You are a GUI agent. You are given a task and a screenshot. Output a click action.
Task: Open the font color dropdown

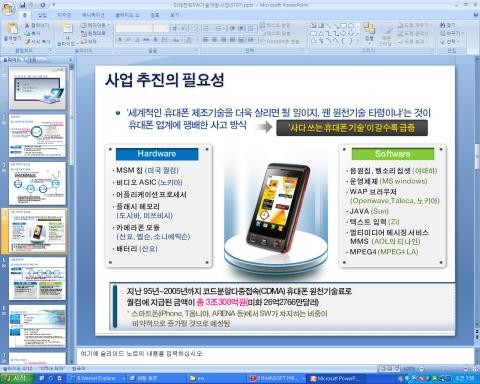coord(189,40)
